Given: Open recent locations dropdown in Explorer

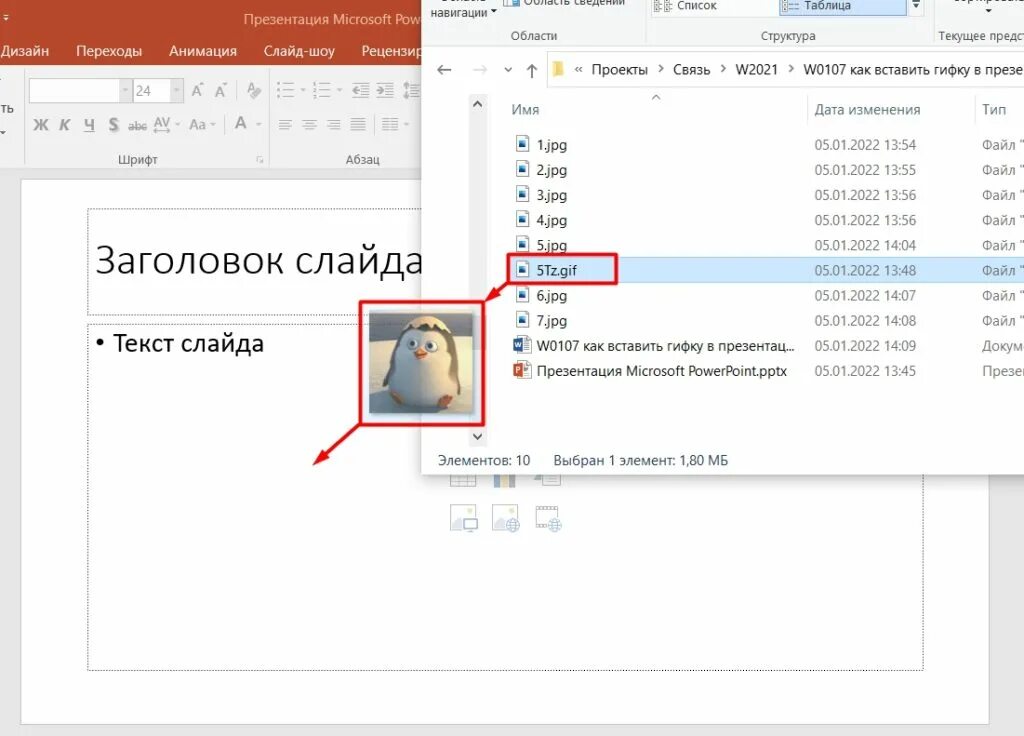Looking at the screenshot, I should (x=508, y=70).
